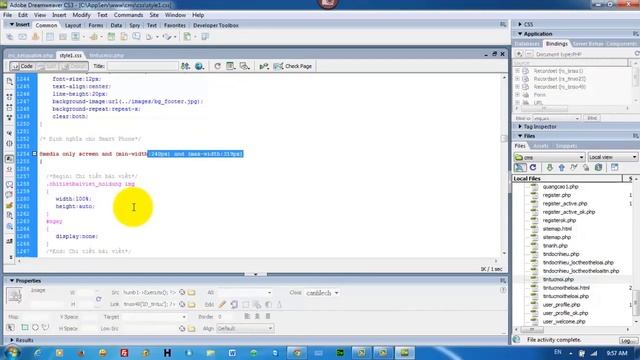Select register.php in Local Files
The width and height of the screenshot is (640, 360).
[557, 195]
